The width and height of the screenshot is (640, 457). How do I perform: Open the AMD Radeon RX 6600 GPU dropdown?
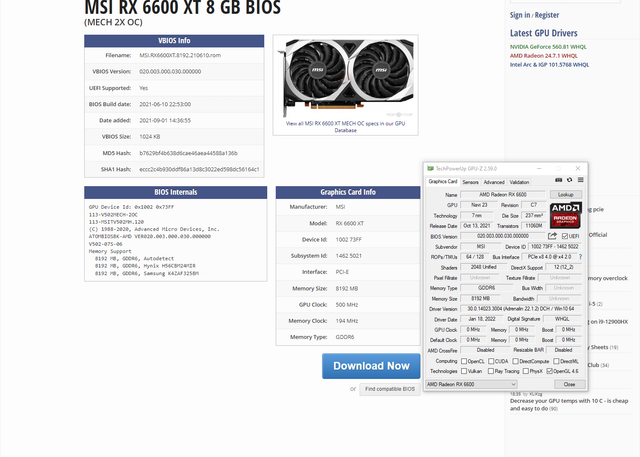coord(471,384)
